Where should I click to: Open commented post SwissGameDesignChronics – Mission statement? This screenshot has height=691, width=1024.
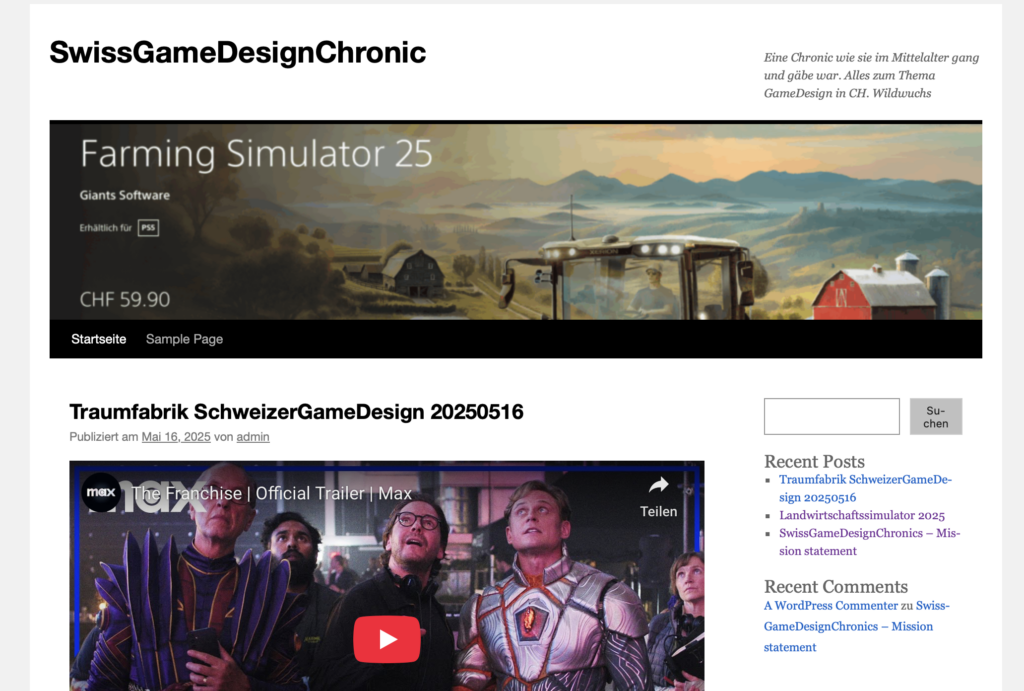pos(857,626)
